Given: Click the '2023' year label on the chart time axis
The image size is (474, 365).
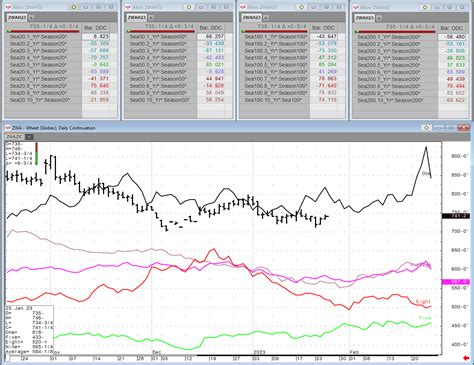Looking at the screenshot, I should point(259,352).
